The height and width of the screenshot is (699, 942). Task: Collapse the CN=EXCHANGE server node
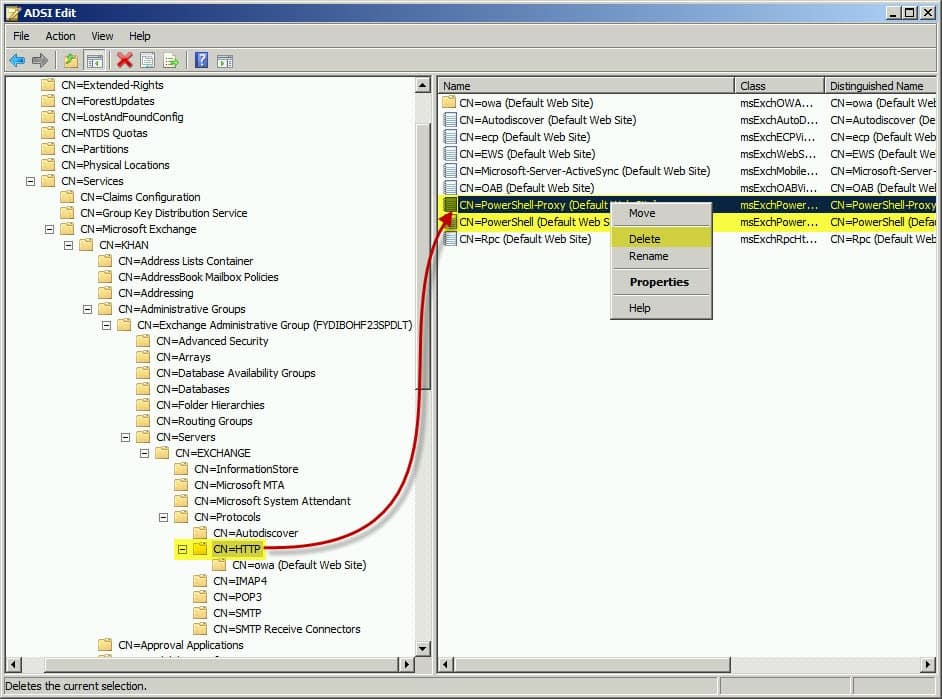tap(145, 453)
